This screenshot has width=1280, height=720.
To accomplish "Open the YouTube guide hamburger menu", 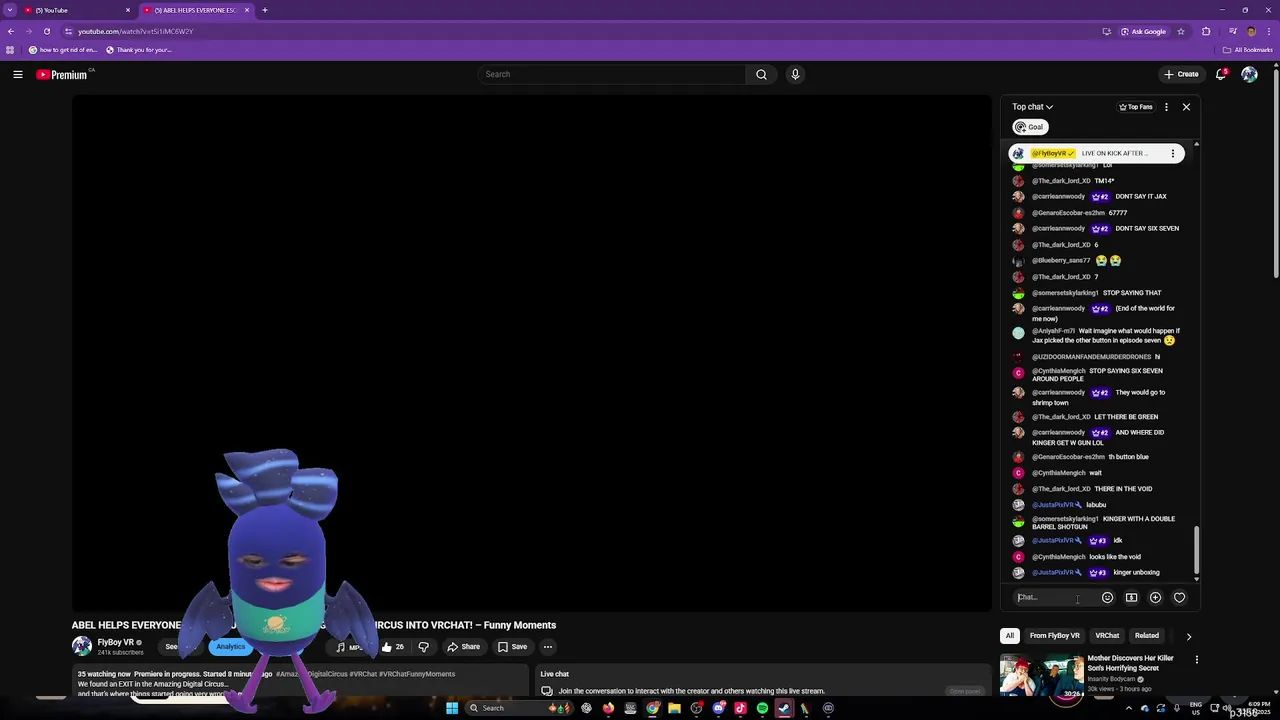I will pos(18,74).
